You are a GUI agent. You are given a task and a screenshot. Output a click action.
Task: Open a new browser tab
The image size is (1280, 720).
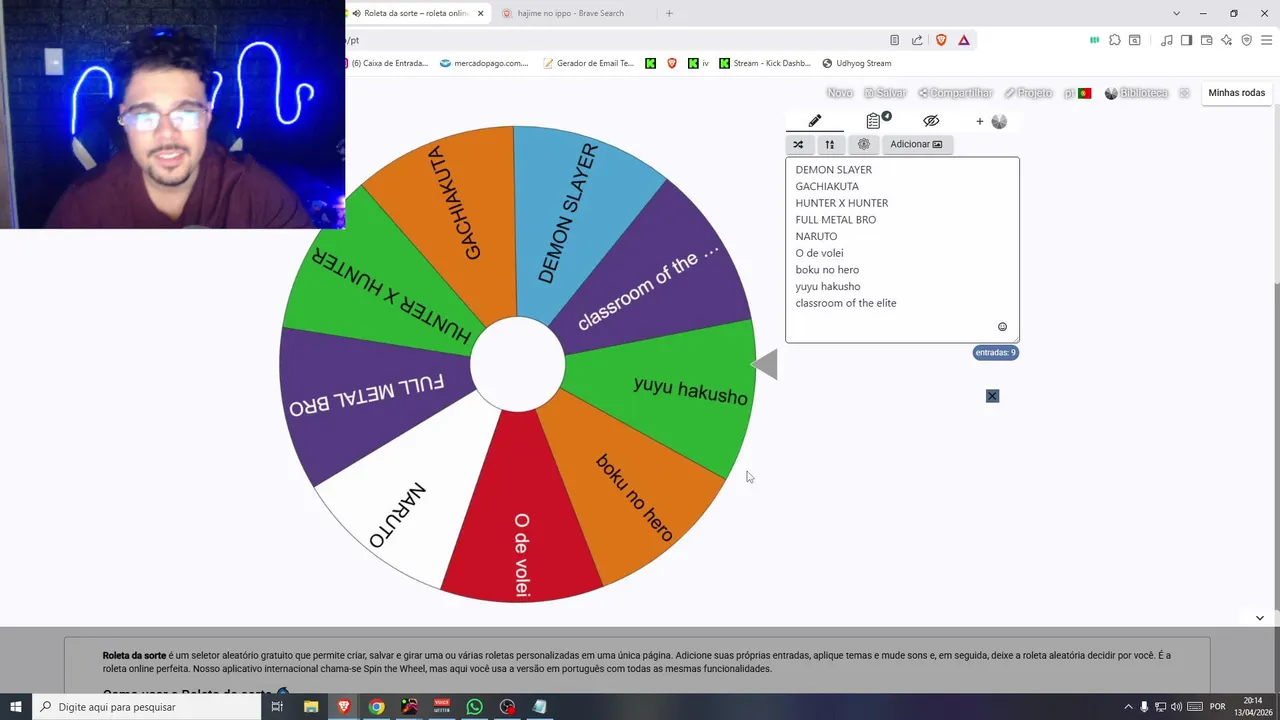[x=669, y=13]
